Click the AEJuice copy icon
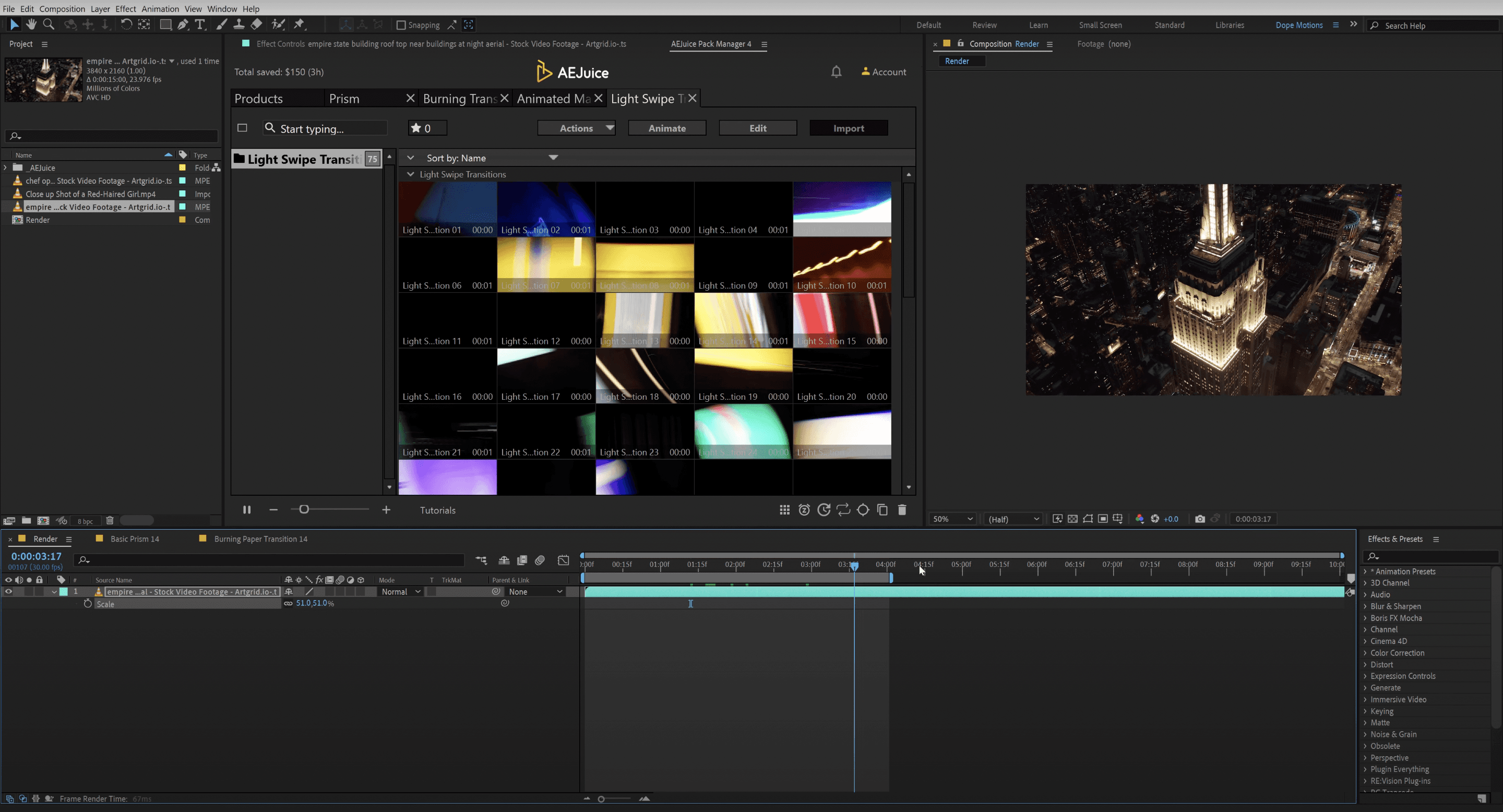 (x=882, y=510)
